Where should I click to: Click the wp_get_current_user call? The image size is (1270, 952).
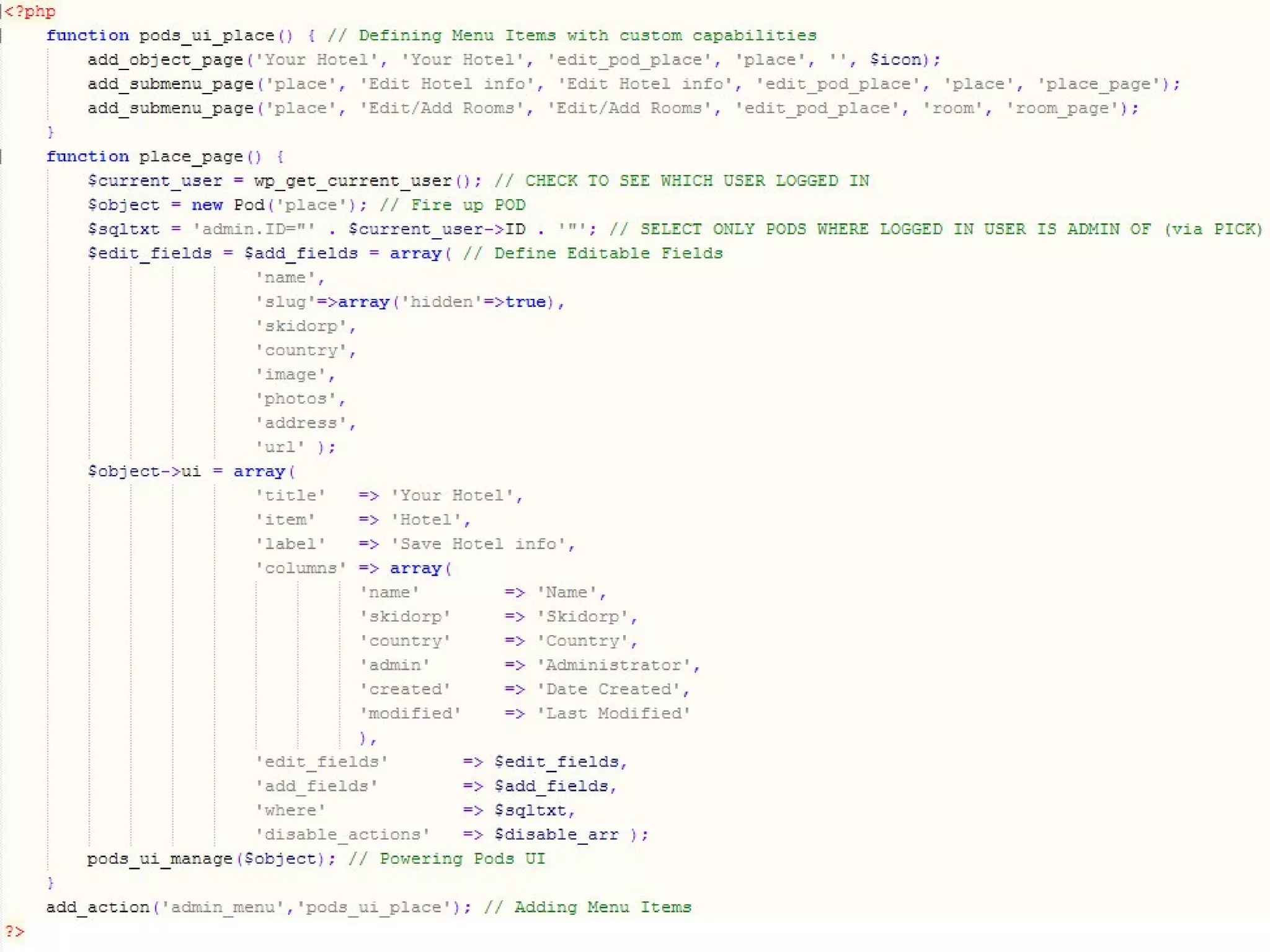pos(352,180)
